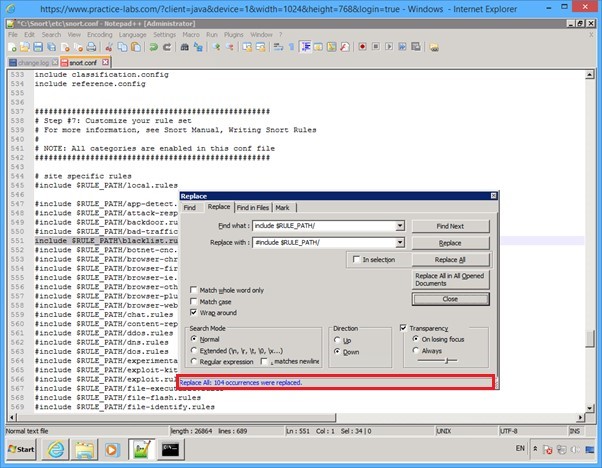The height and width of the screenshot is (468, 602).
Task: Toggle the Word wrap toolbar icon
Action: [278, 47]
